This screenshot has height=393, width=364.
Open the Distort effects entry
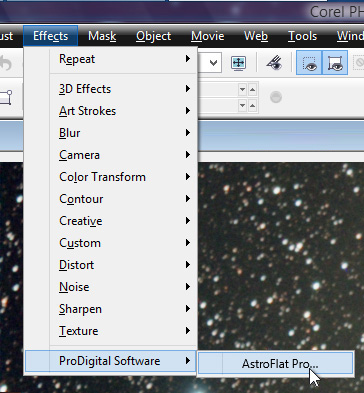click(x=111, y=265)
